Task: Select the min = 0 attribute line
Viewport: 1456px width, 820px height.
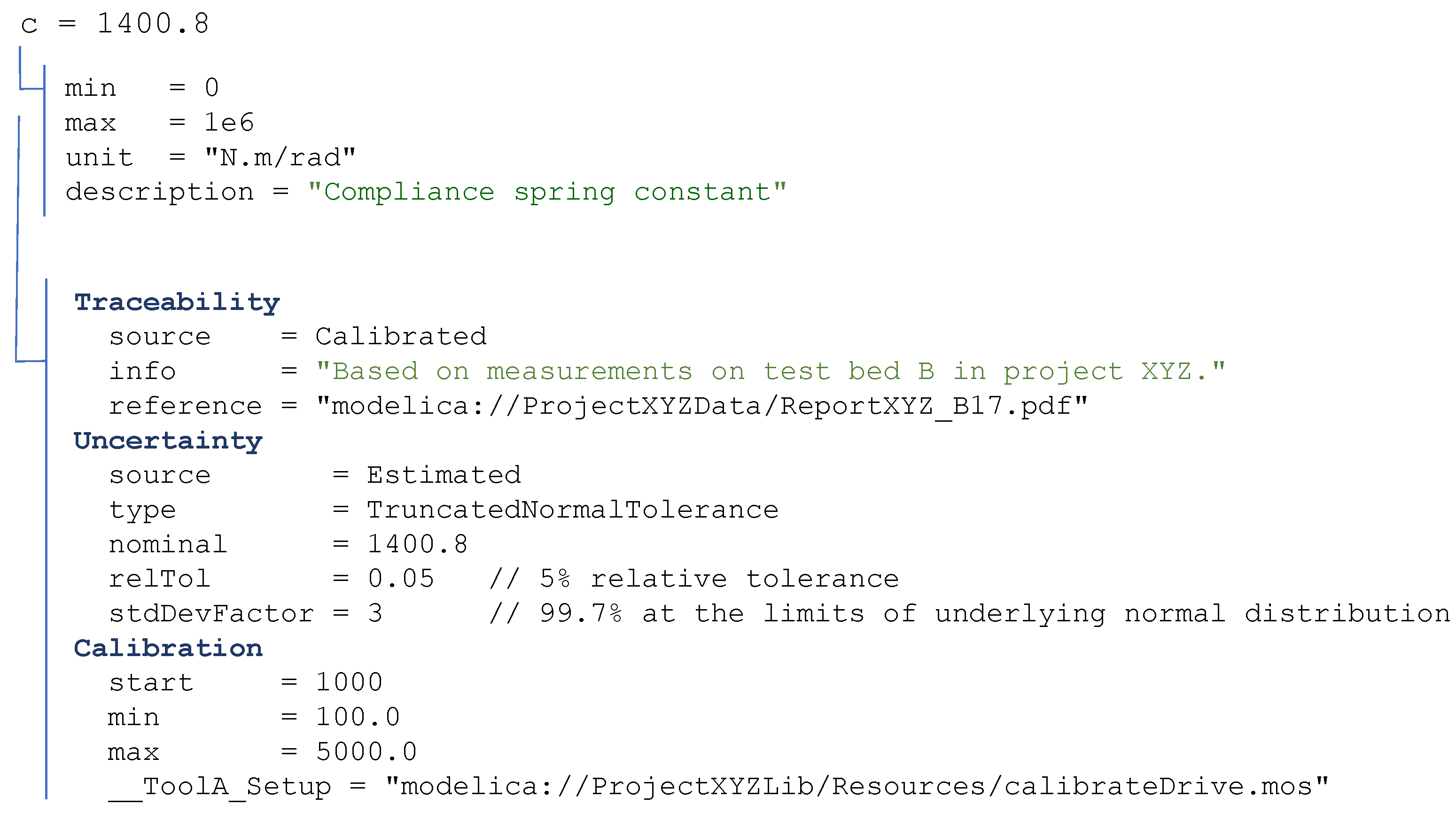Action: pos(141,88)
